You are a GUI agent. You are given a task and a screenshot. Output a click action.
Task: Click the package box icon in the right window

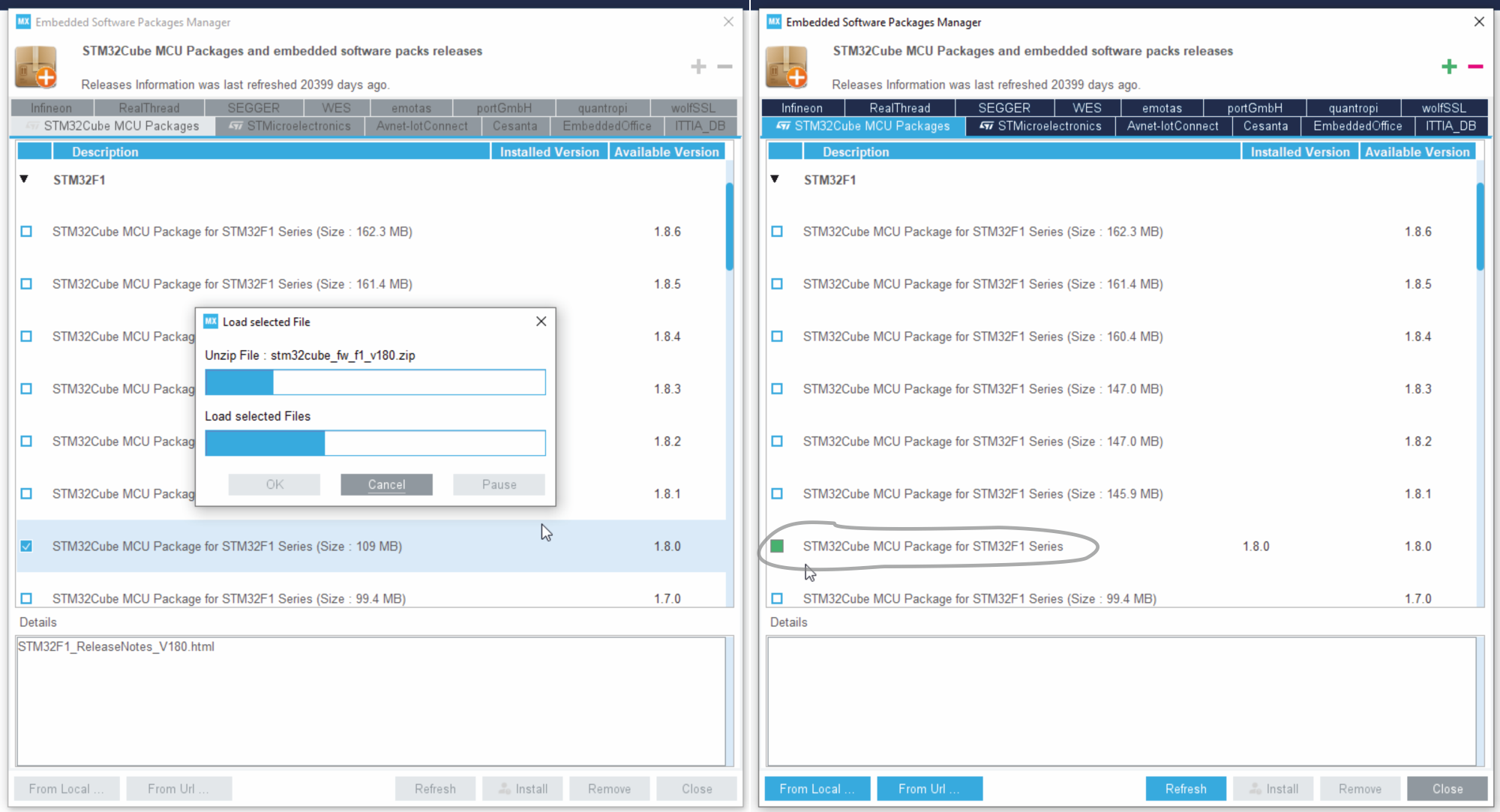787,67
